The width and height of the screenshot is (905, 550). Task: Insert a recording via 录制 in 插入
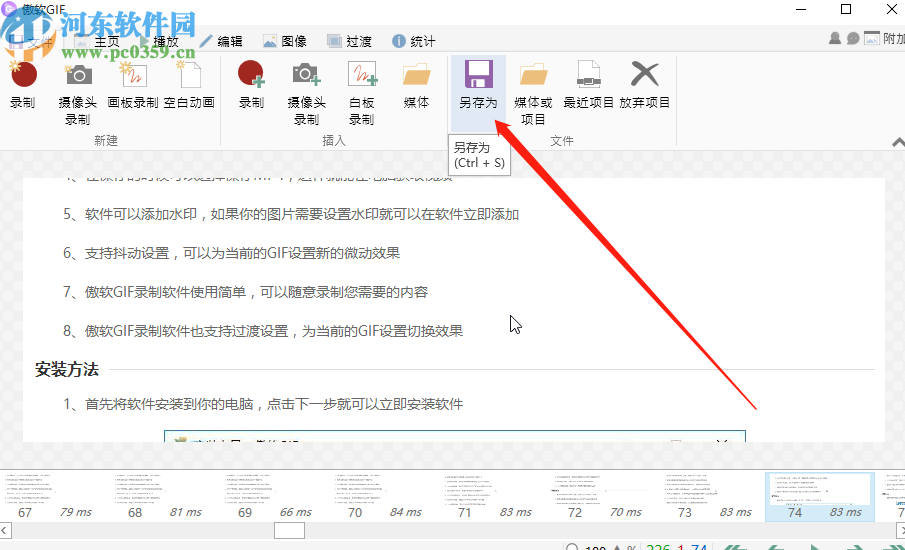click(x=252, y=85)
